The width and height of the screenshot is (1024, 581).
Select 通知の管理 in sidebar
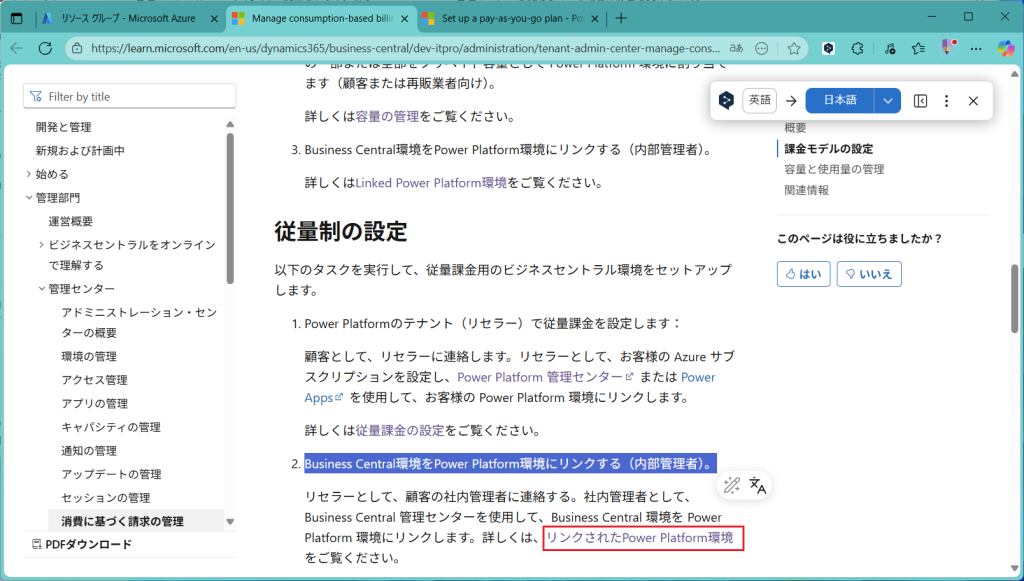(89, 450)
